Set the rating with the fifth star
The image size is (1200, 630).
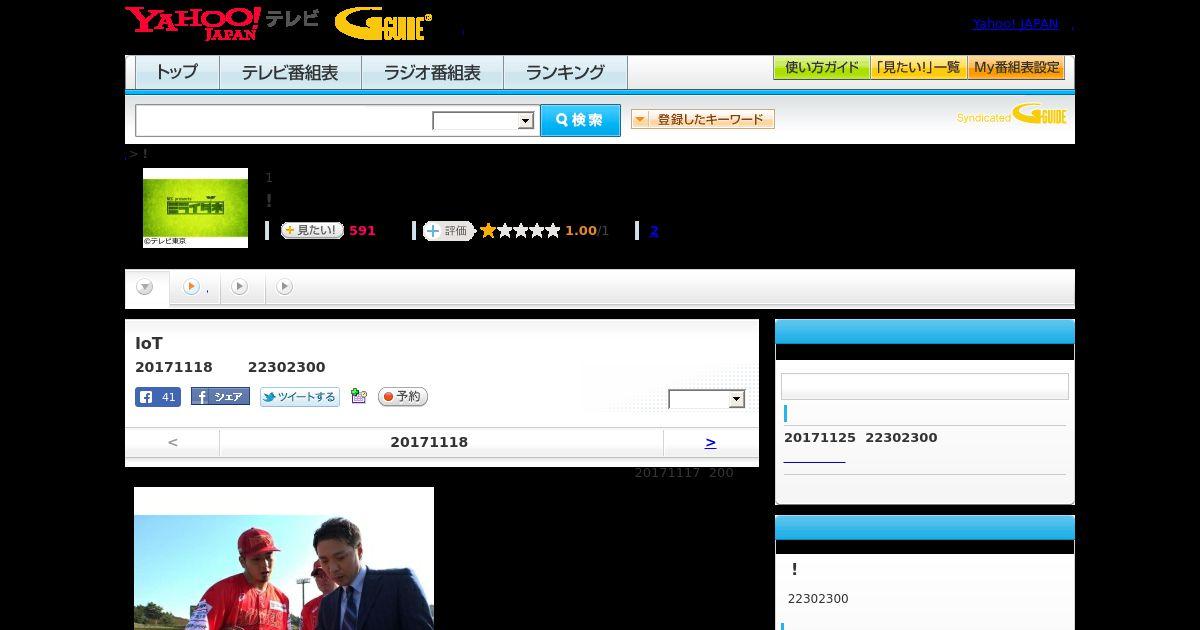point(552,231)
